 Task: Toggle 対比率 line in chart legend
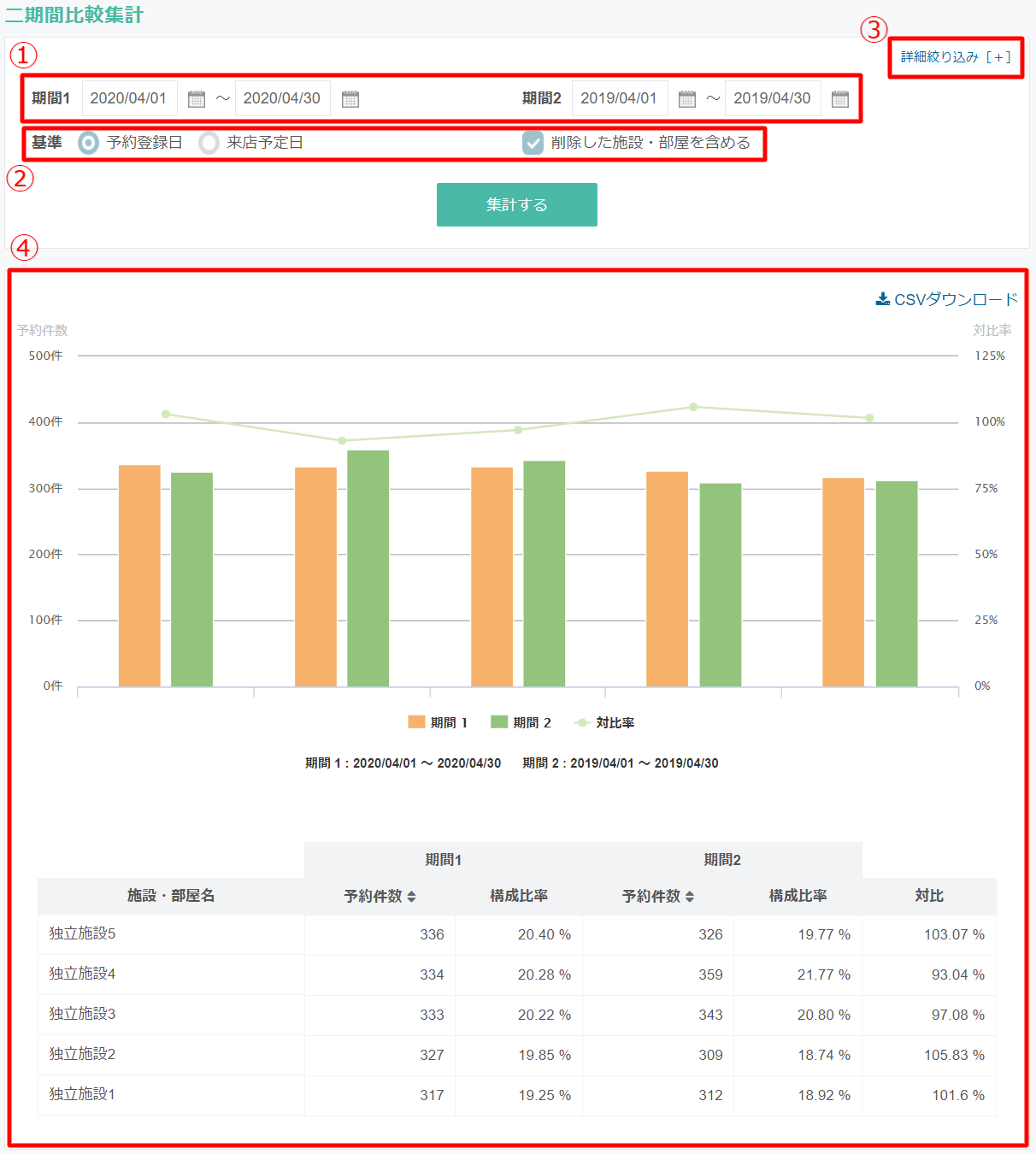(x=604, y=723)
